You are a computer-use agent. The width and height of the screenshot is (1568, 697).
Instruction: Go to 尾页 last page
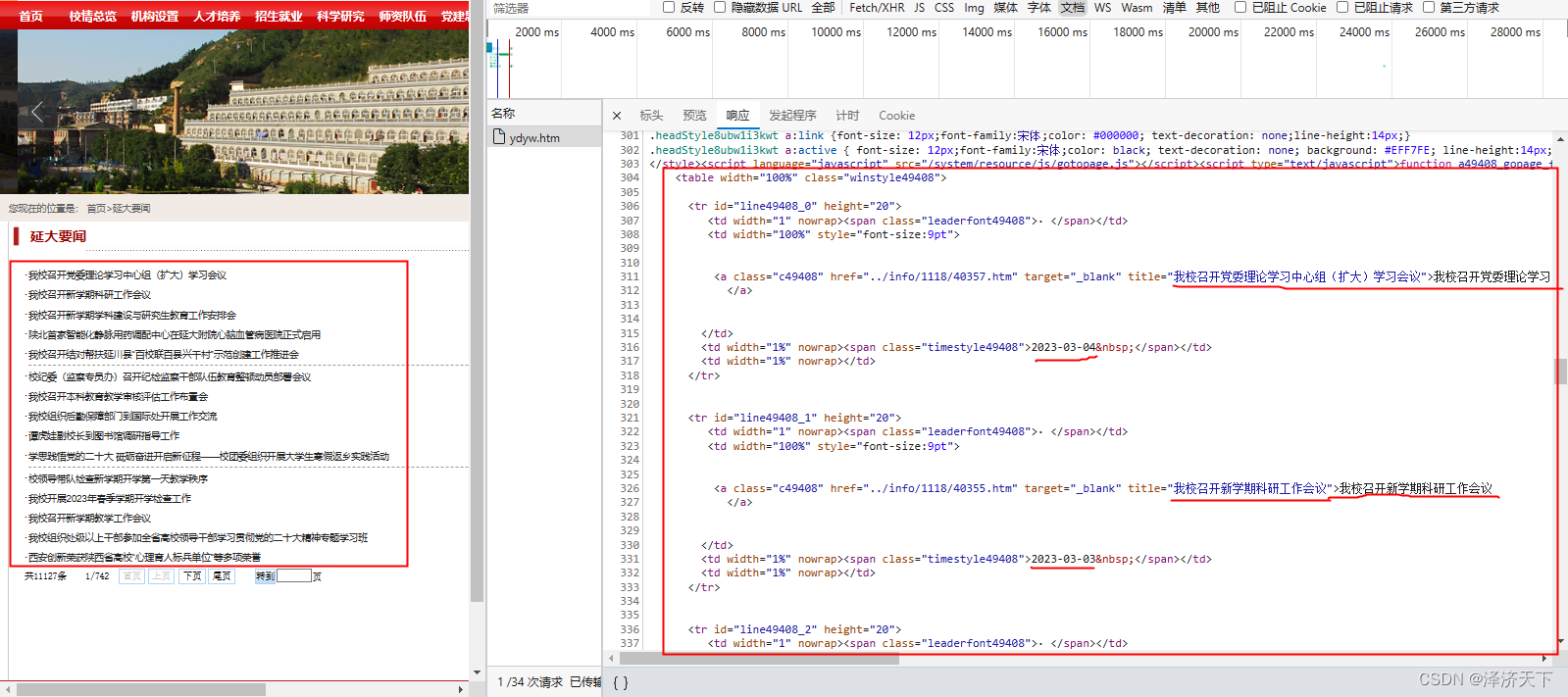click(x=222, y=576)
